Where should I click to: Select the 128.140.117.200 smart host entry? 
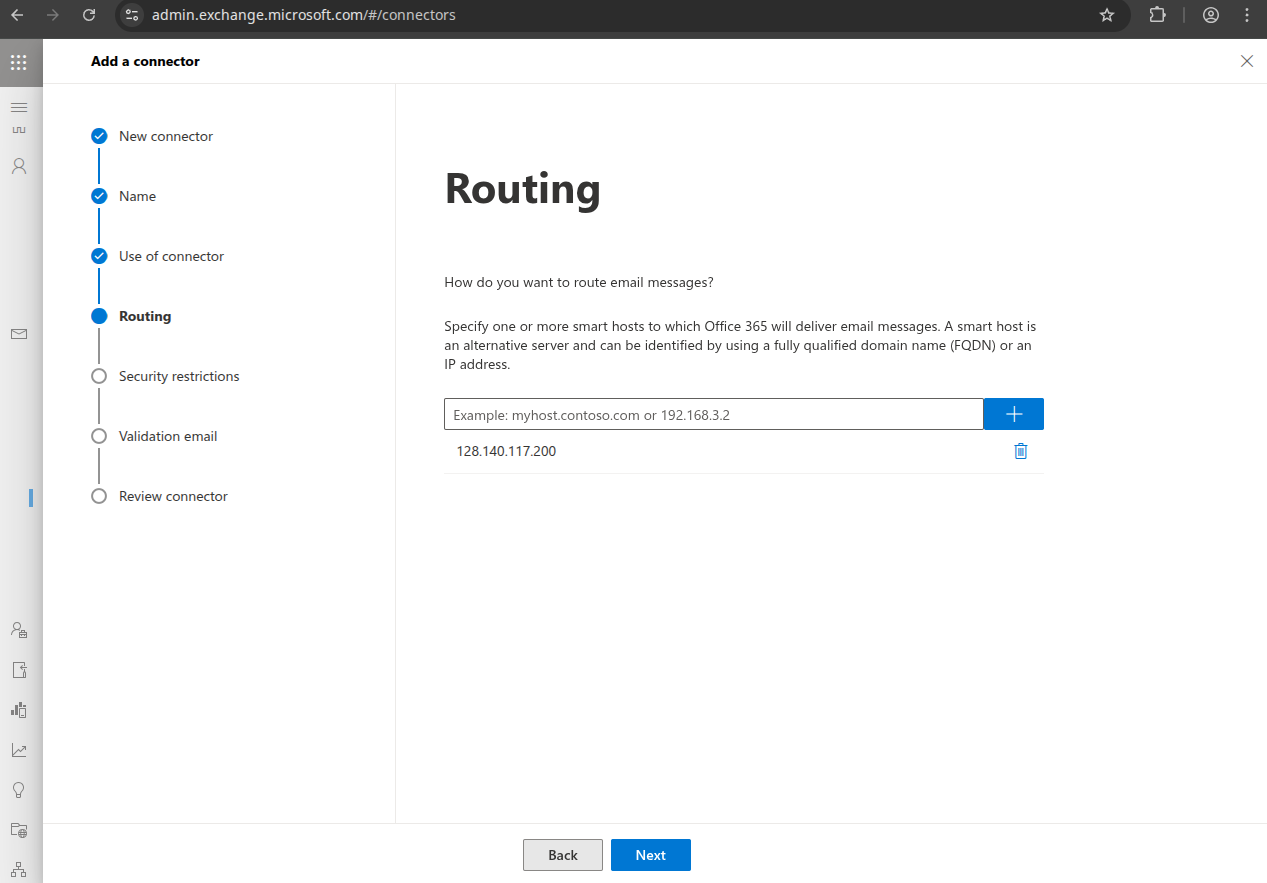(x=506, y=451)
